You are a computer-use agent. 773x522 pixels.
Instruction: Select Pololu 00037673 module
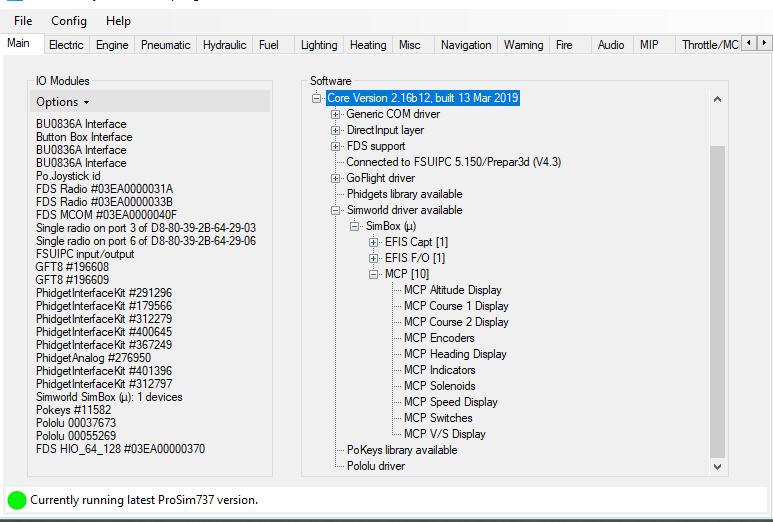click(76, 423)
